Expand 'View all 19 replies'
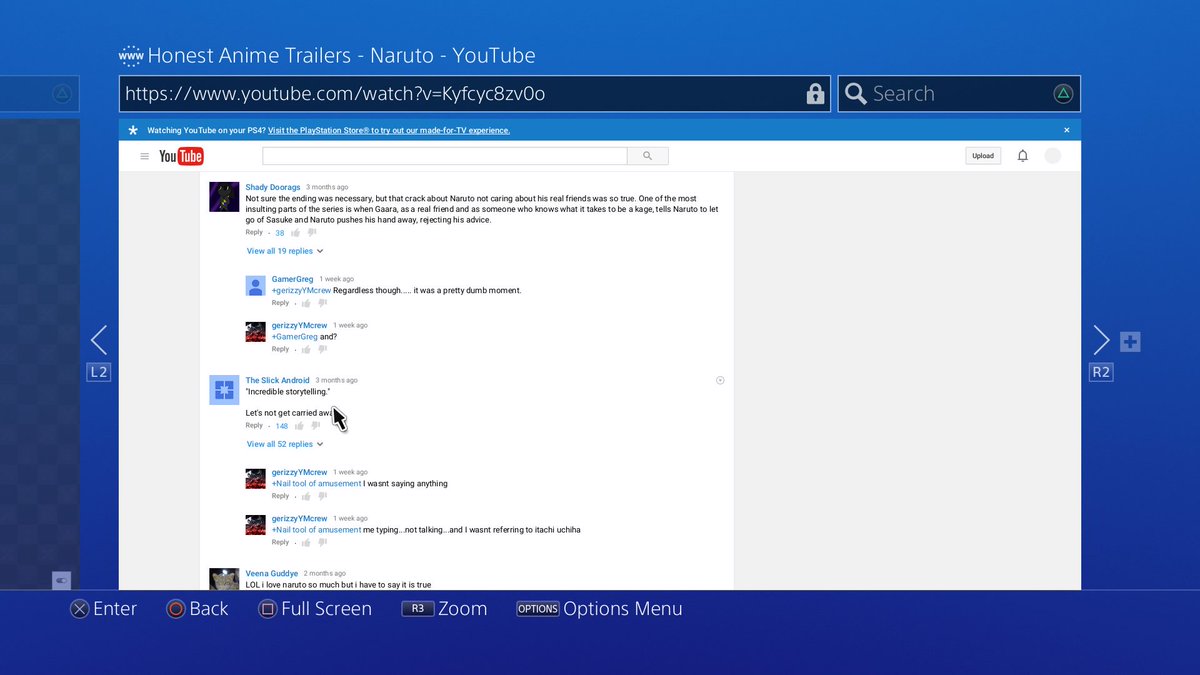Viewport: 1200px width, 675px height. coord(285,251)
